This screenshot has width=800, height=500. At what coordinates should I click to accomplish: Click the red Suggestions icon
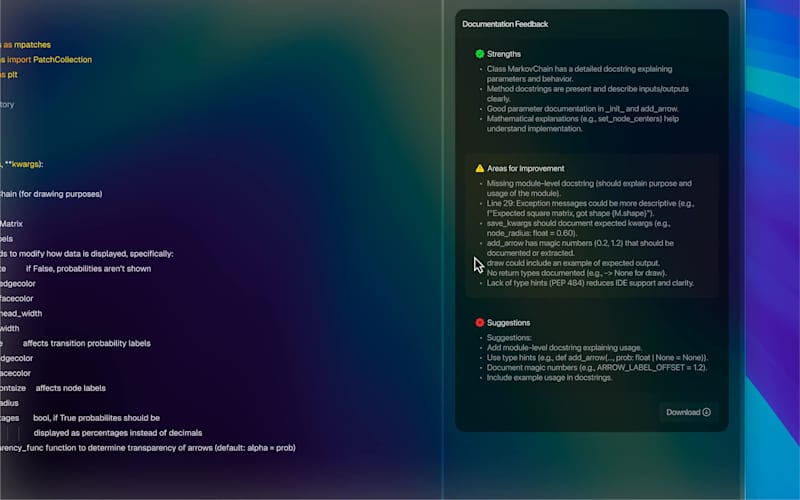[x=480, y=322]
